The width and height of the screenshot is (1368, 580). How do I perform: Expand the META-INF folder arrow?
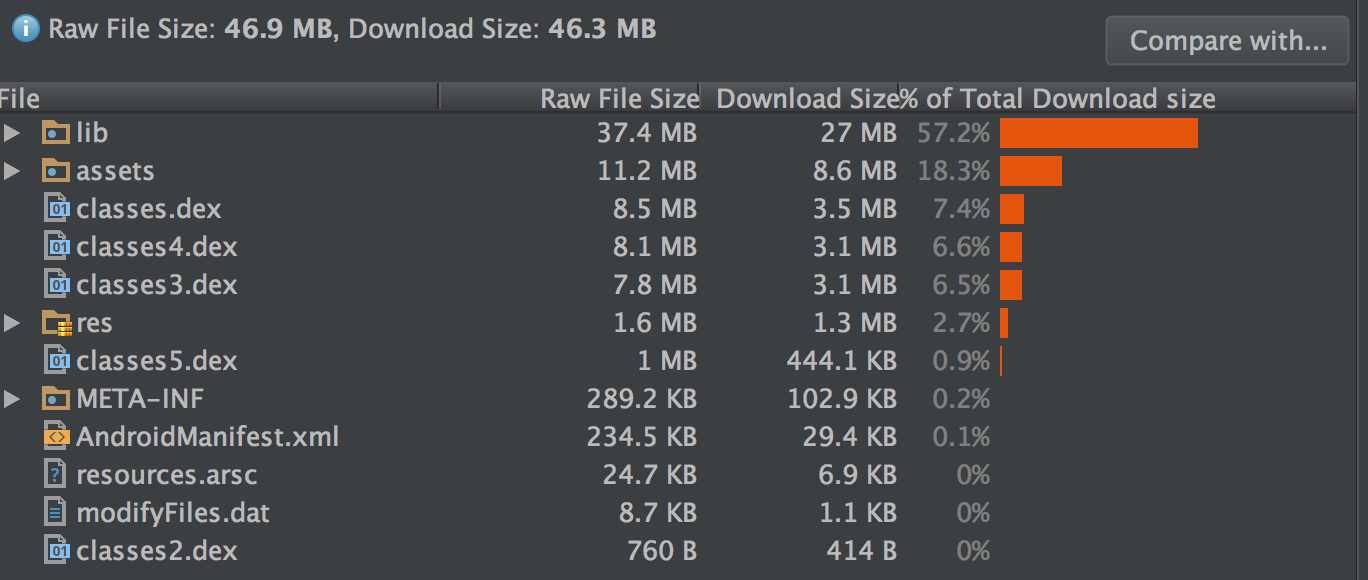[x=12, y=399]
